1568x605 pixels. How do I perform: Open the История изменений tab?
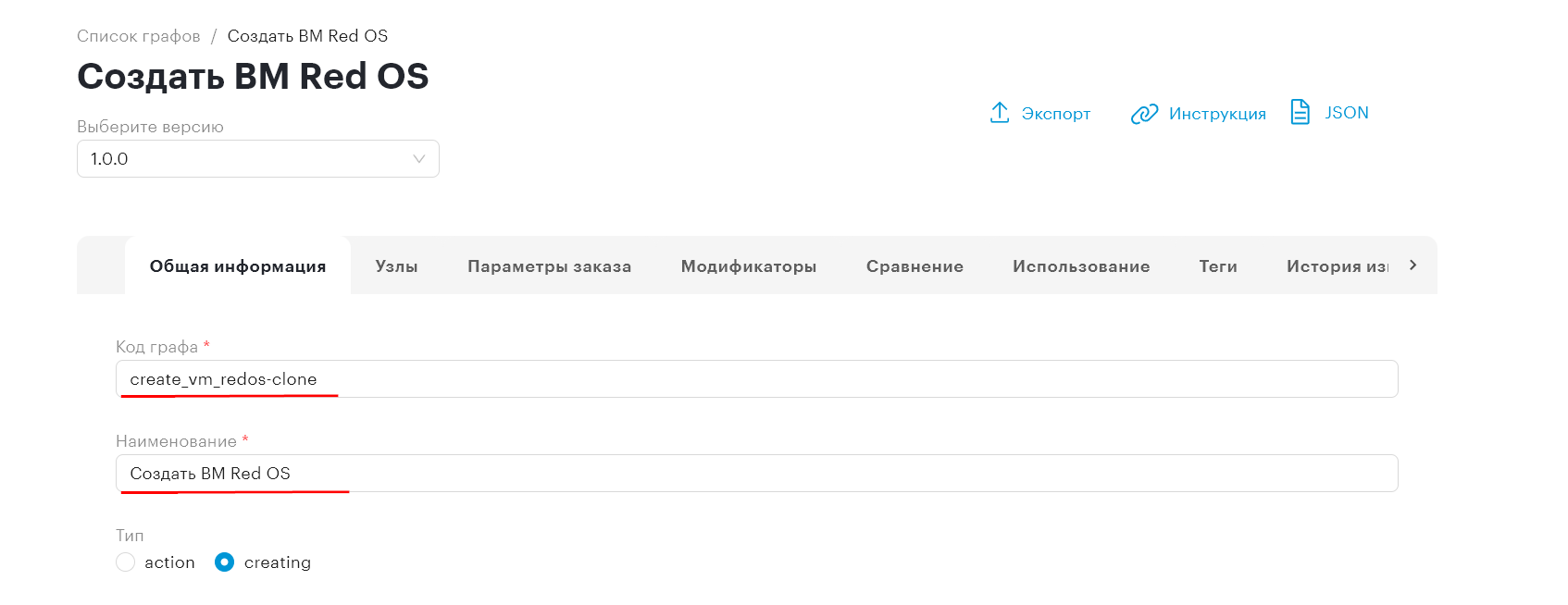1338,265
